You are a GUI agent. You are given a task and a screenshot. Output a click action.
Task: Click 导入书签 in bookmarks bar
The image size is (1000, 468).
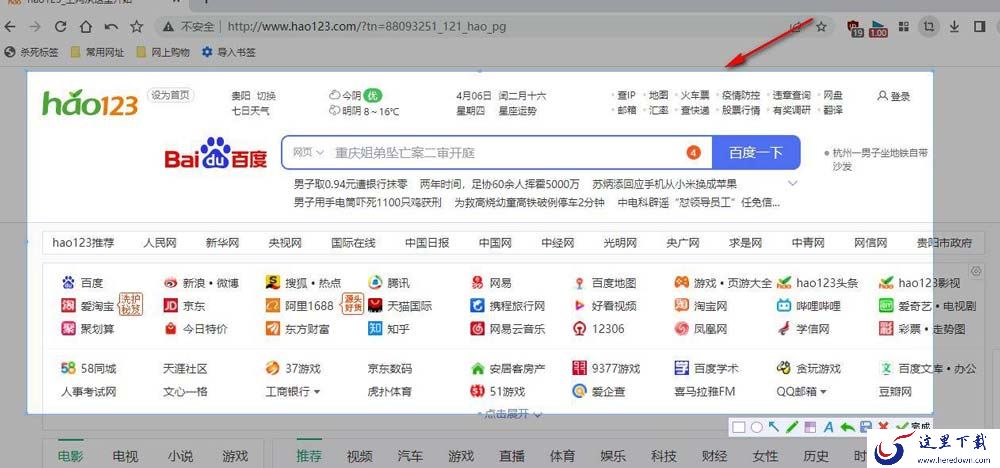229,52
